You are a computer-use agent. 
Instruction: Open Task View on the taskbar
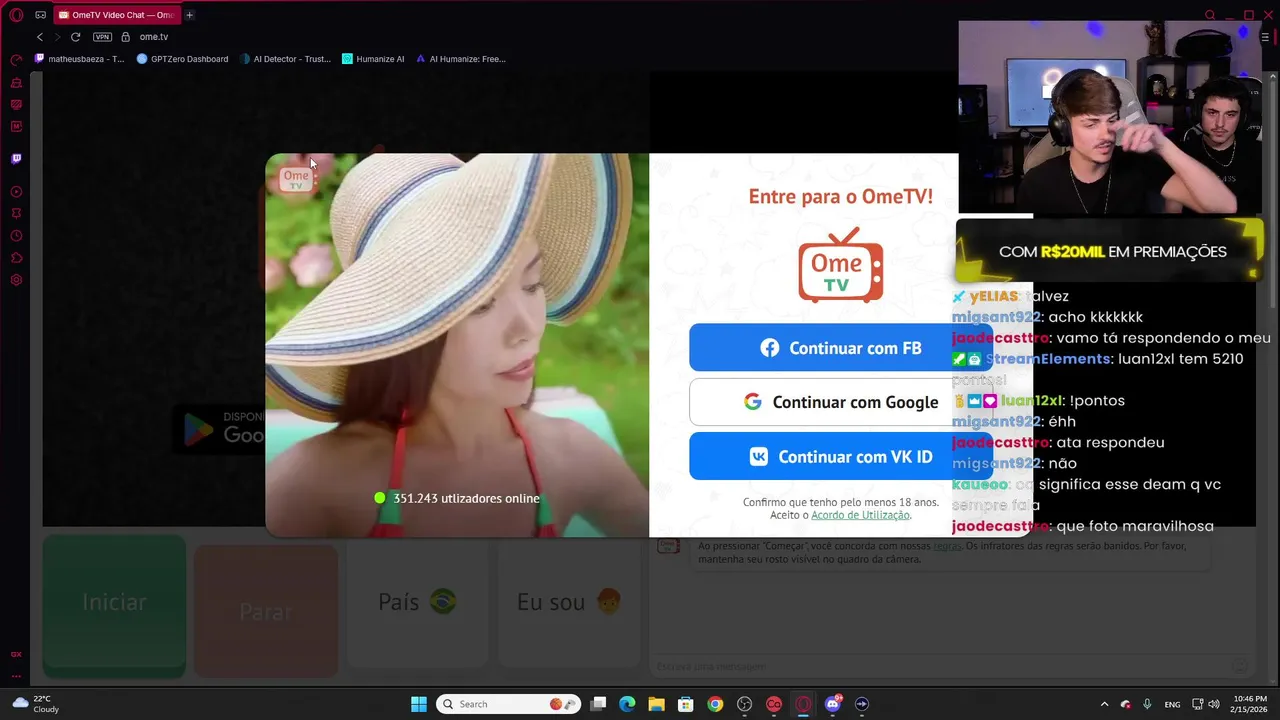click(x=598, y=704)
